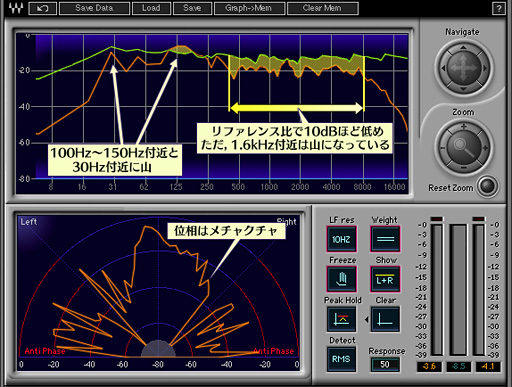Open the help question mark button
The width and height of the screenshot is (512, 387).
point(499,9)
